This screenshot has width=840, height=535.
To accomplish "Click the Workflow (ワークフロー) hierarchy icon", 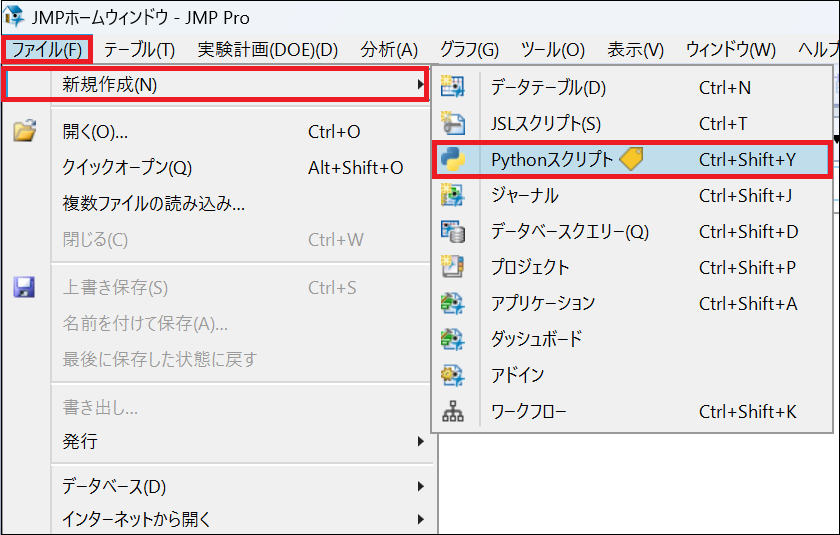I will click(453, 411).
